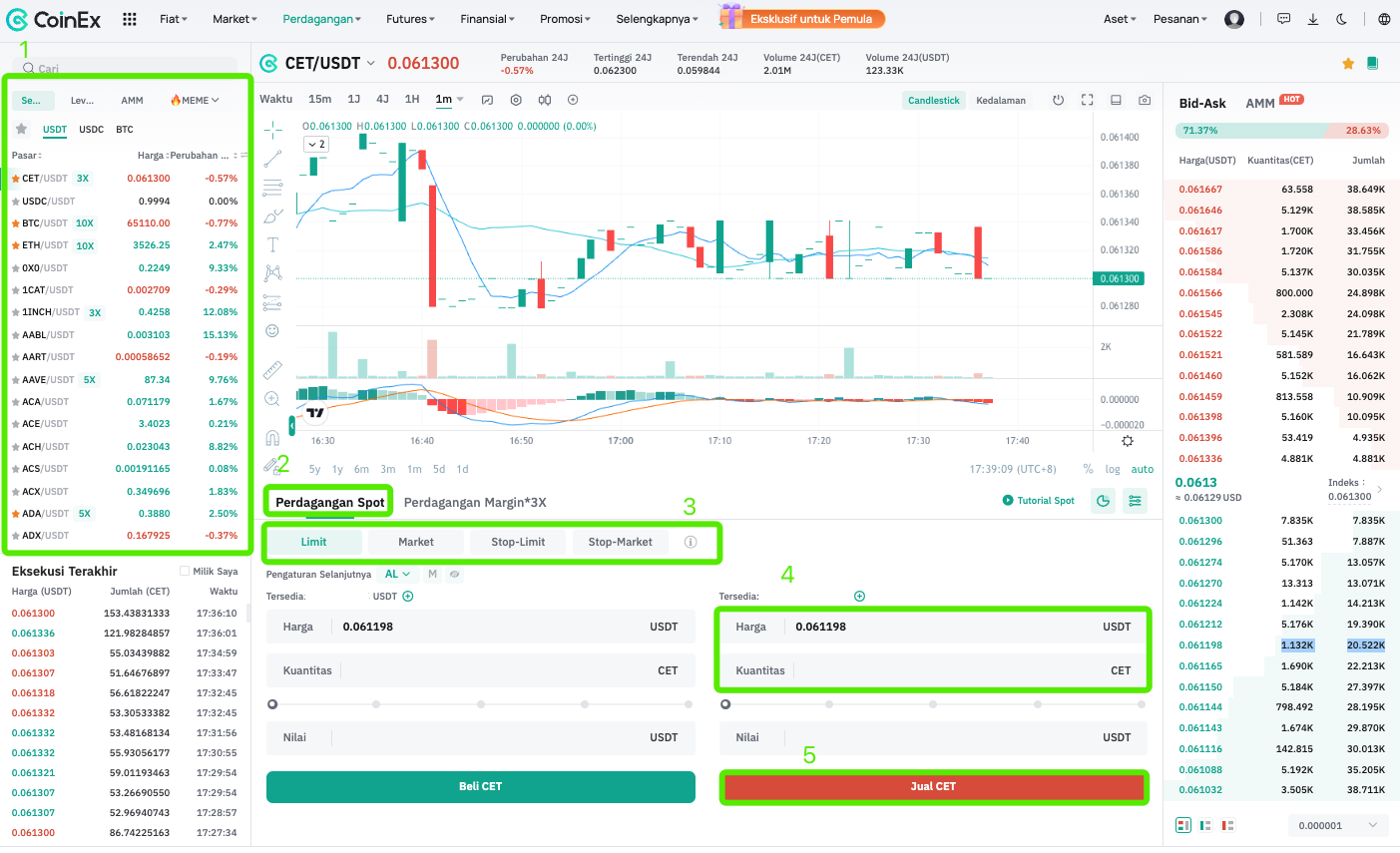Select the text annotation tool
Image resolution: width=1400 pixels, height=853 pixels.
[x=272, y=243]
